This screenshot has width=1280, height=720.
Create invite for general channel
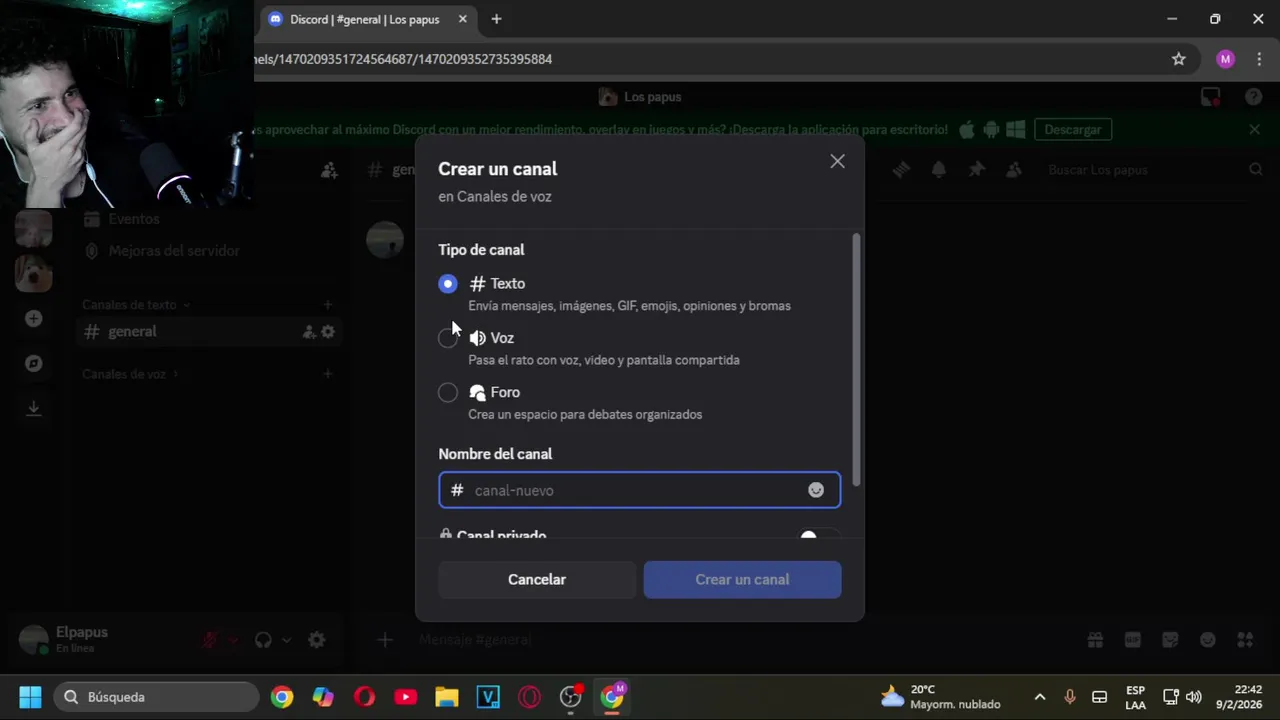309,332
